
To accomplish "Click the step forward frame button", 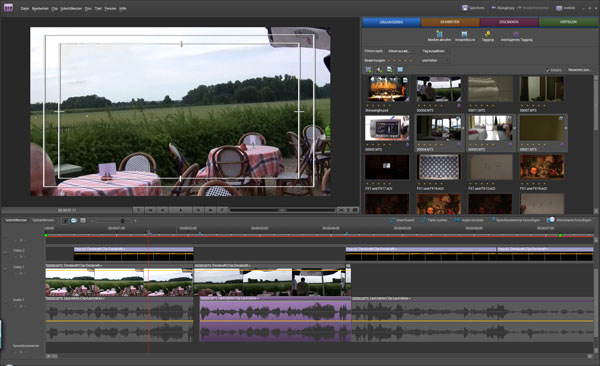I will coord(198,210).
